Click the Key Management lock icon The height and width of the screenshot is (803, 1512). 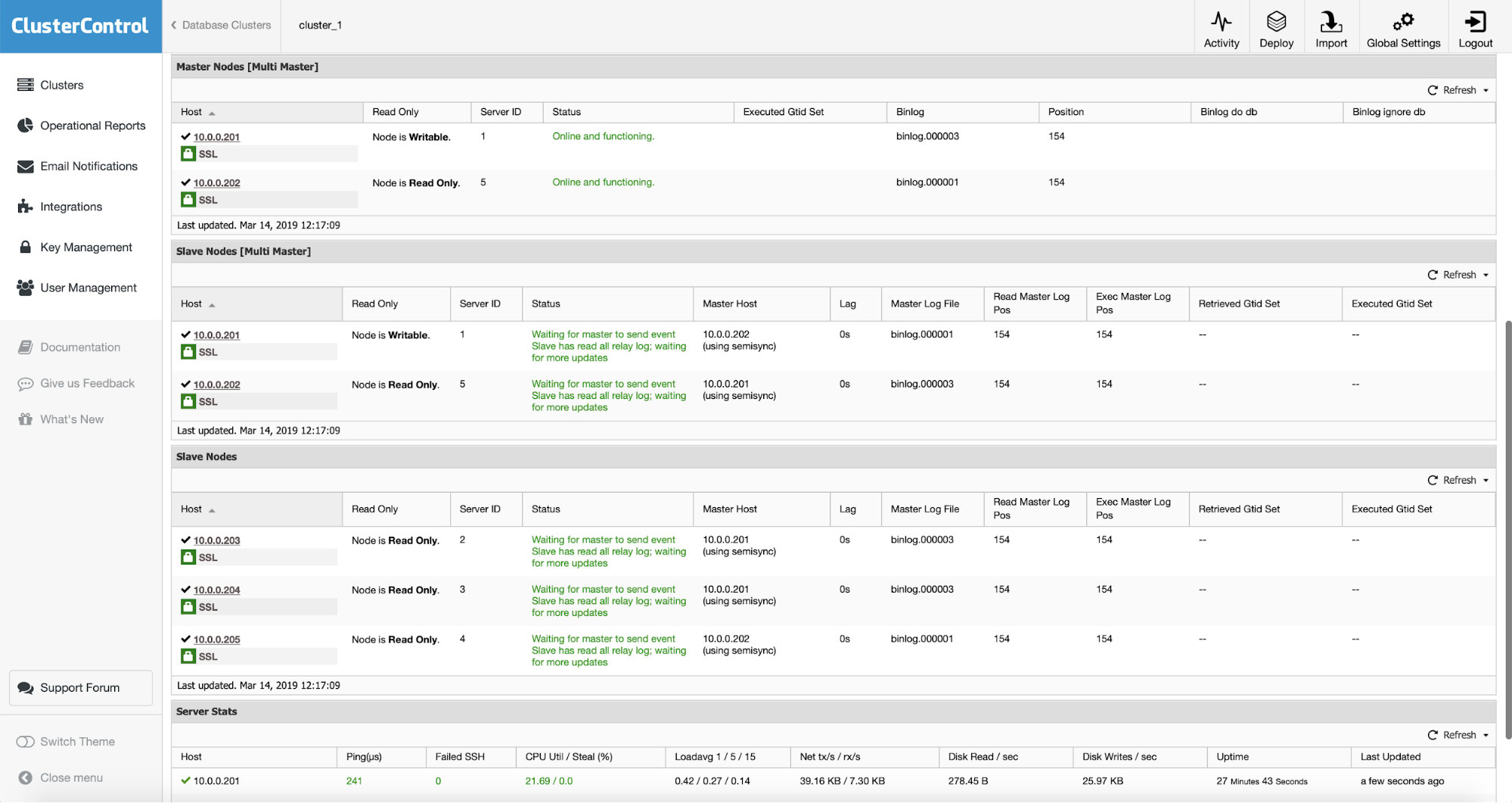[26, 247]
